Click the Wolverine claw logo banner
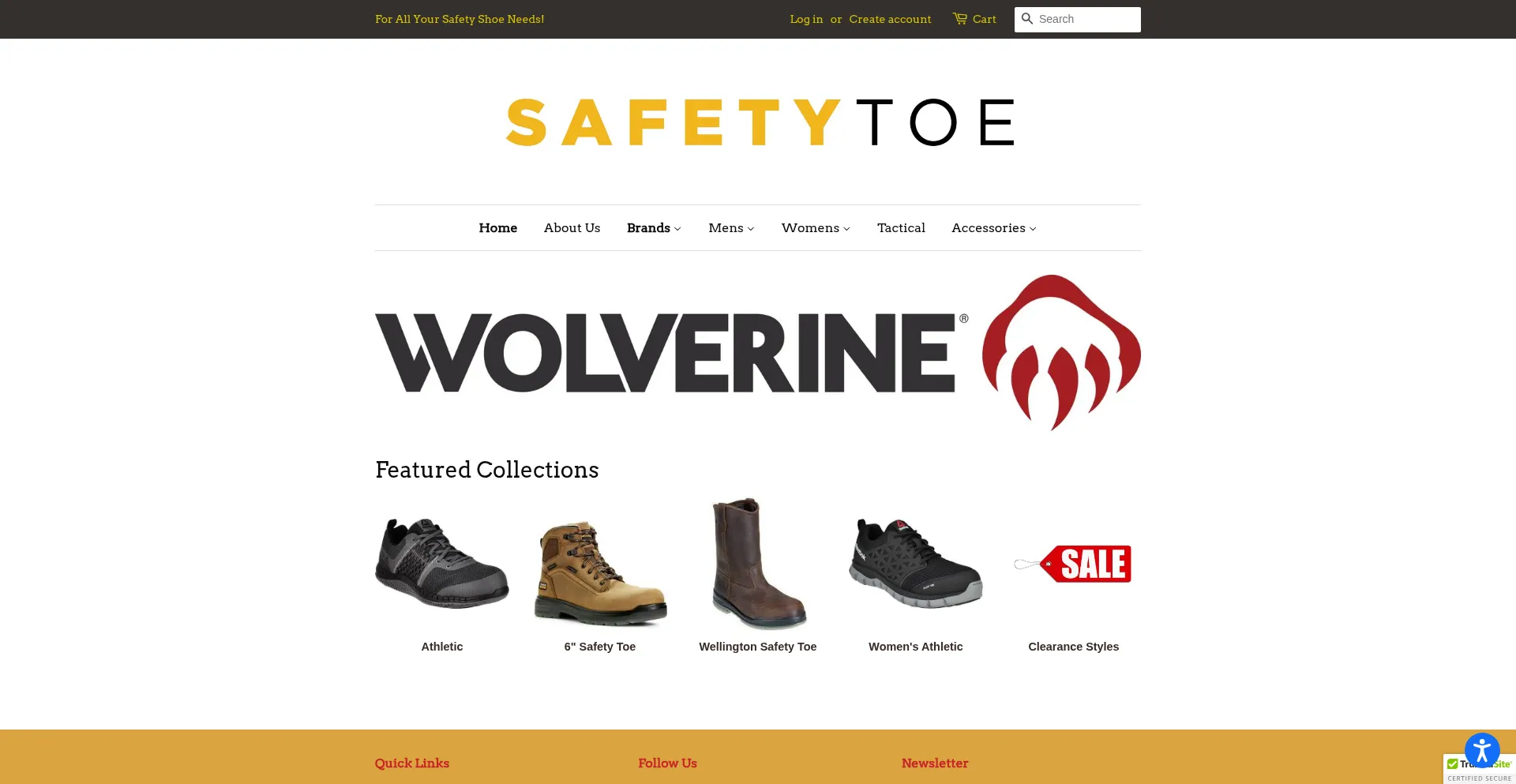Screen dimensions: 1516x784 tap(758, 352)
